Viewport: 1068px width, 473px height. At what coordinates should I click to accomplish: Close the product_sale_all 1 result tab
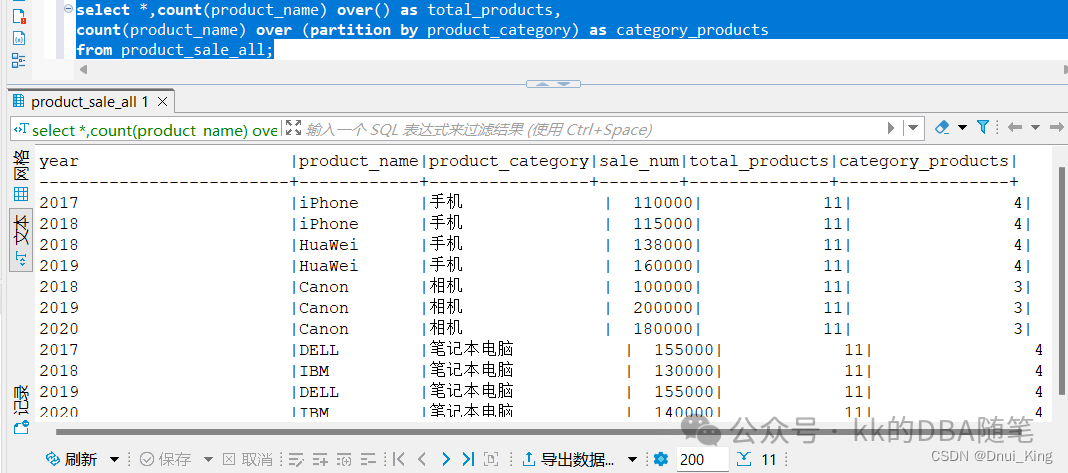(x=163, y=101)
